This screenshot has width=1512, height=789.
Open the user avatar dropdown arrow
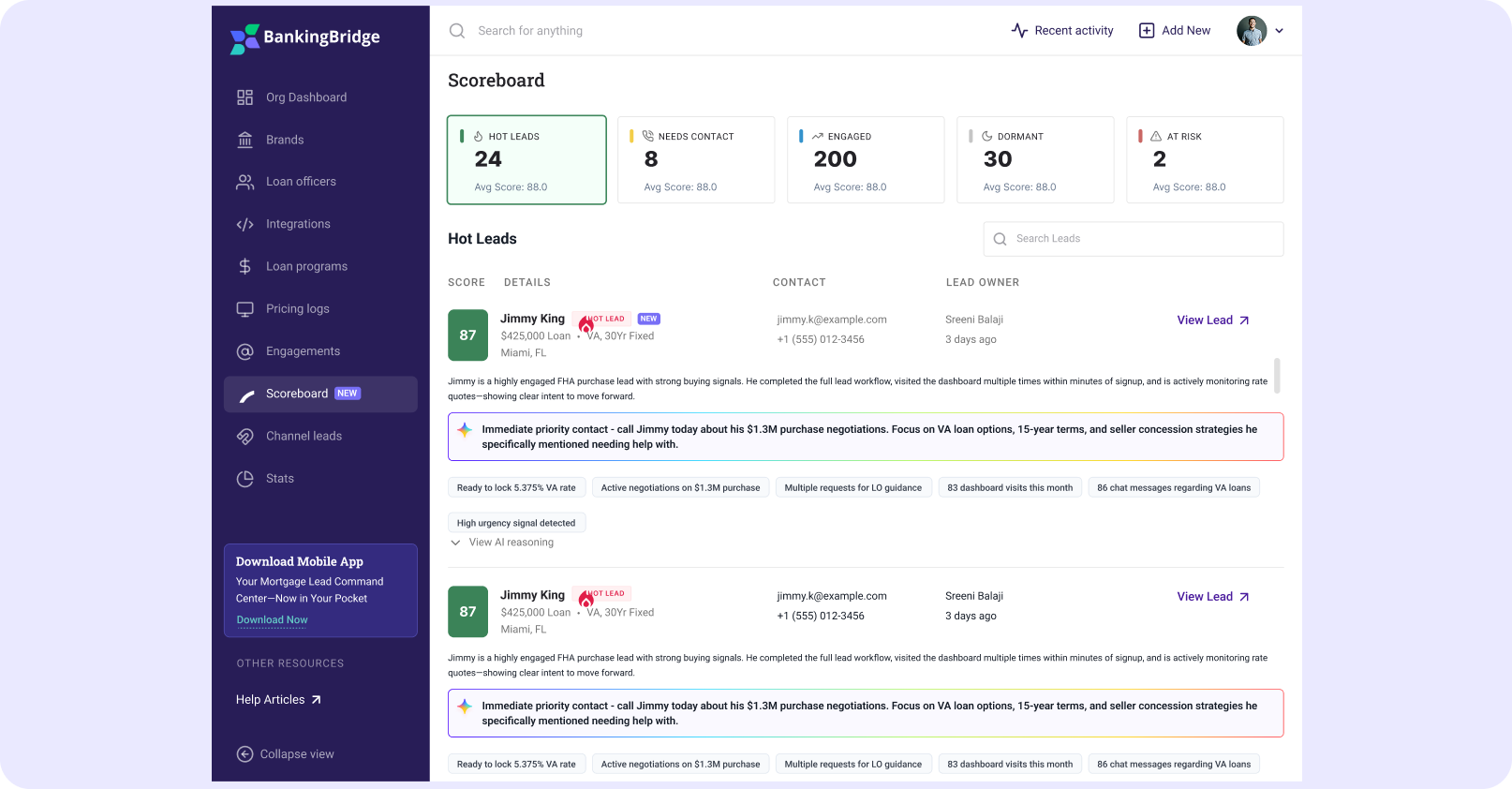[1279, 31]
